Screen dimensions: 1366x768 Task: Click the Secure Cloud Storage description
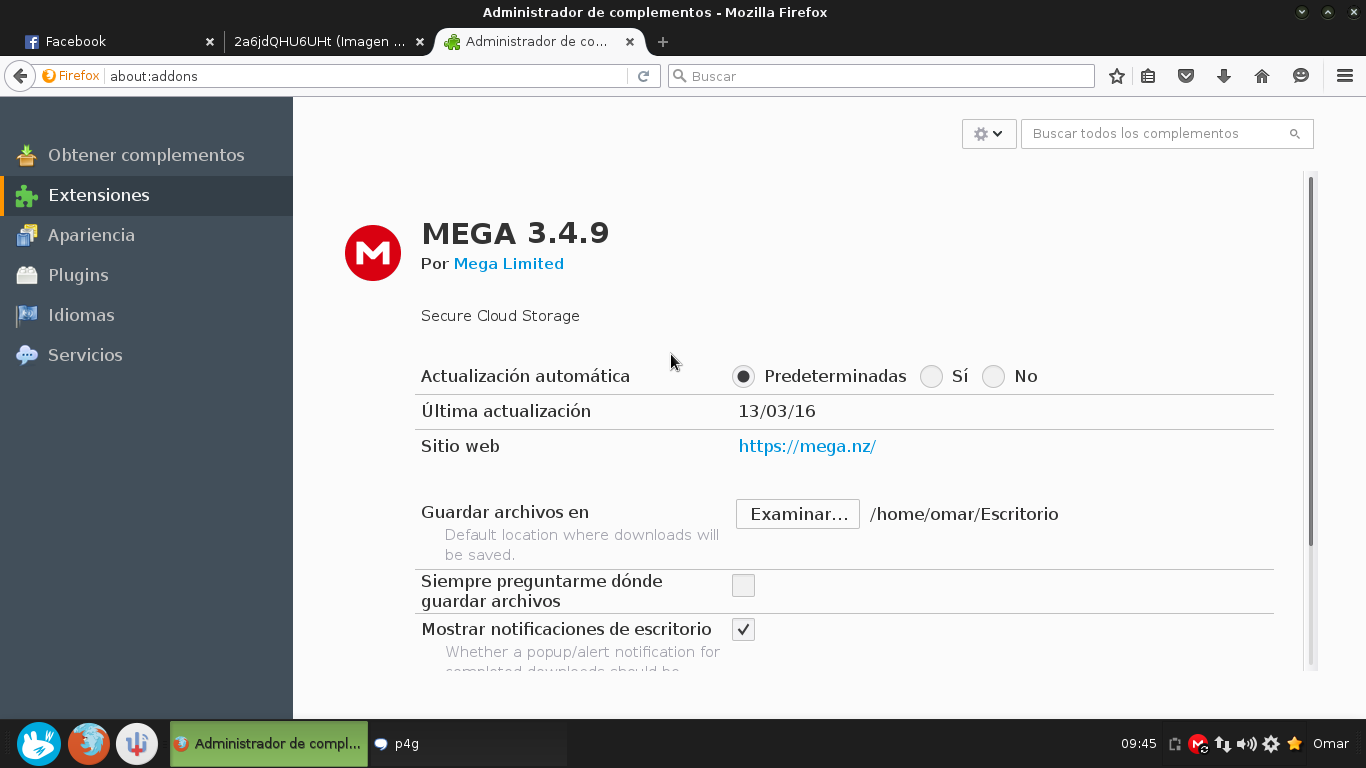point(500,316)
